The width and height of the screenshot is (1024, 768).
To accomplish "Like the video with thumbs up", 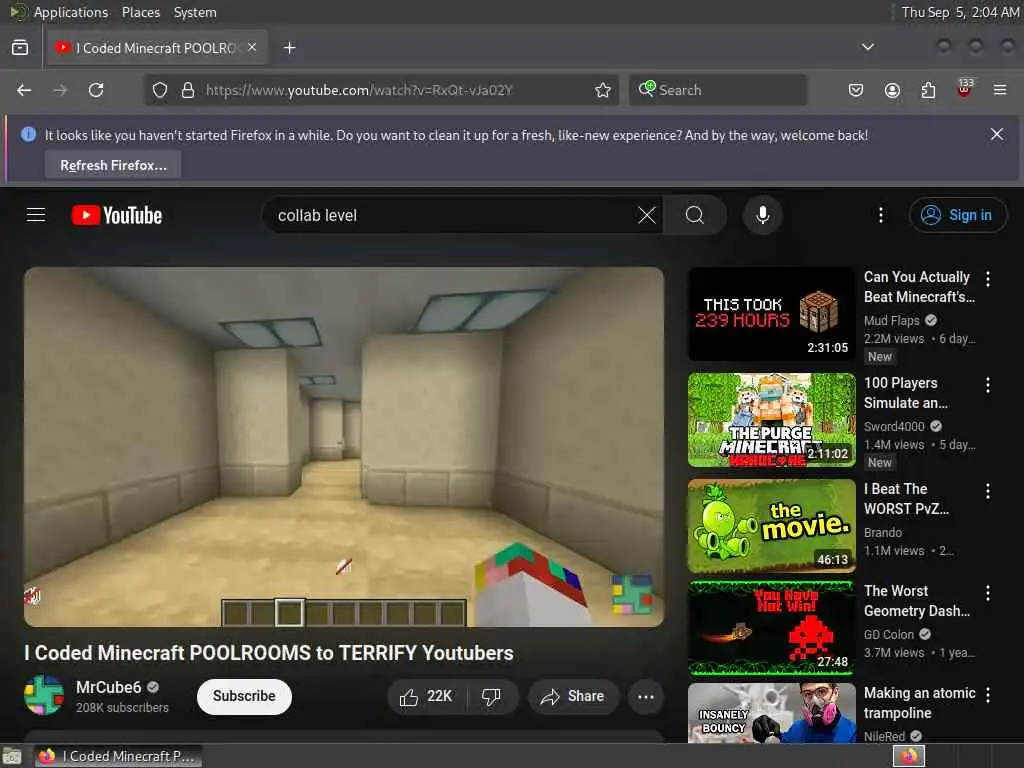I will [427, 697].
